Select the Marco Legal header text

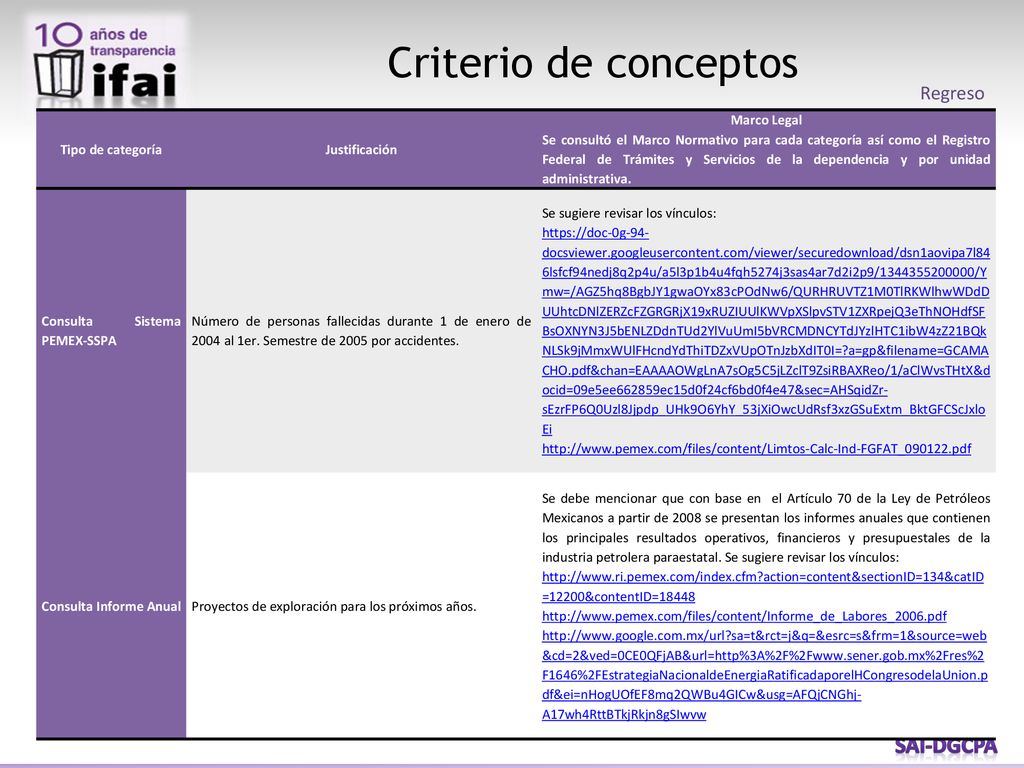tap(766, 120)
